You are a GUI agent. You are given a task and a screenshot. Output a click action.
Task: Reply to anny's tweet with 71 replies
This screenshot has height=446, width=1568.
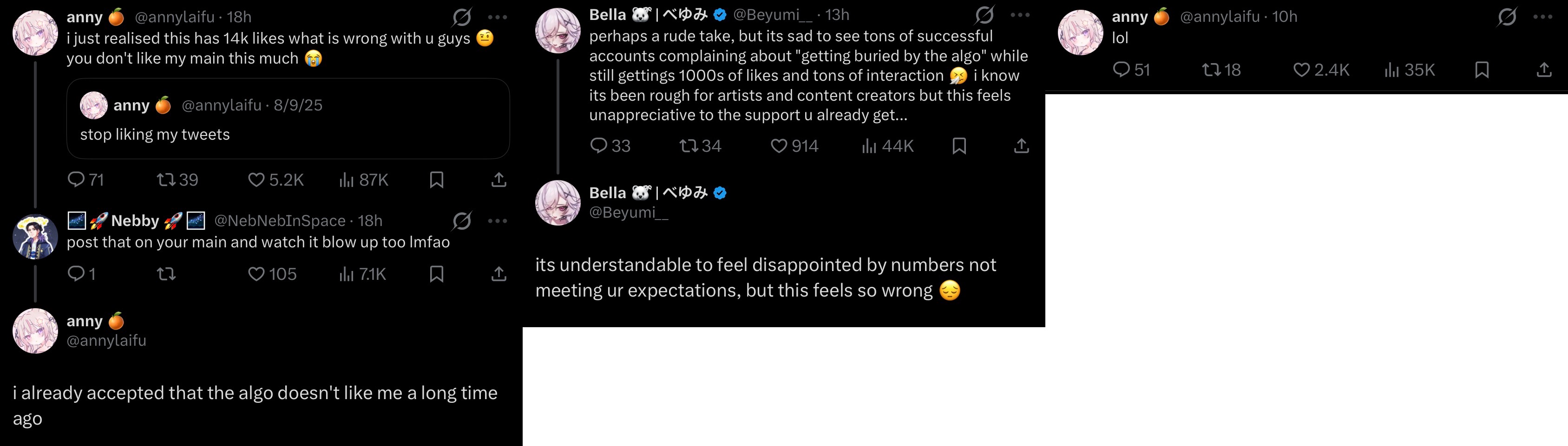pyautogui.click(x=76, y=180)
